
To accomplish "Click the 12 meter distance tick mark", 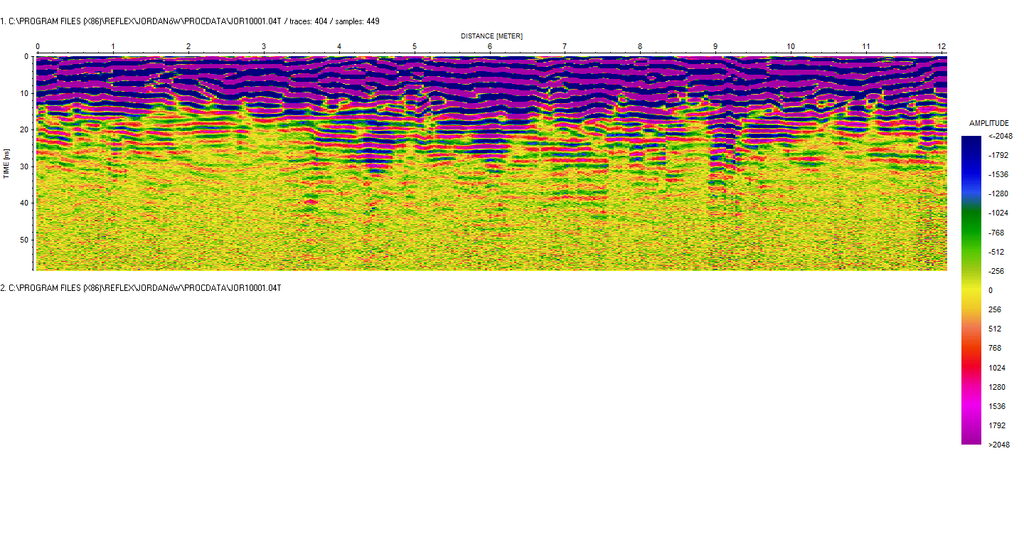I will pos(941,47).
